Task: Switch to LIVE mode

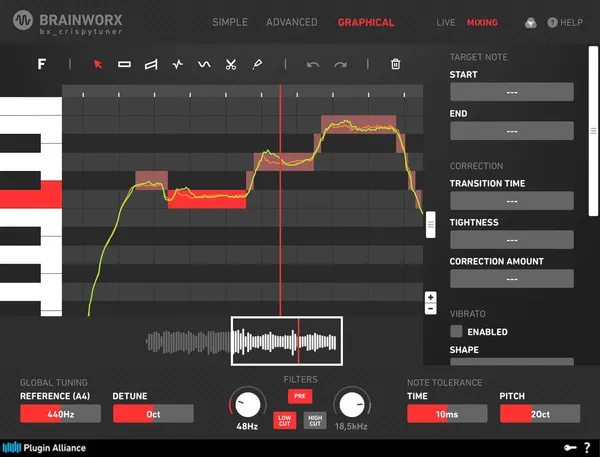Action: (446, 23)
